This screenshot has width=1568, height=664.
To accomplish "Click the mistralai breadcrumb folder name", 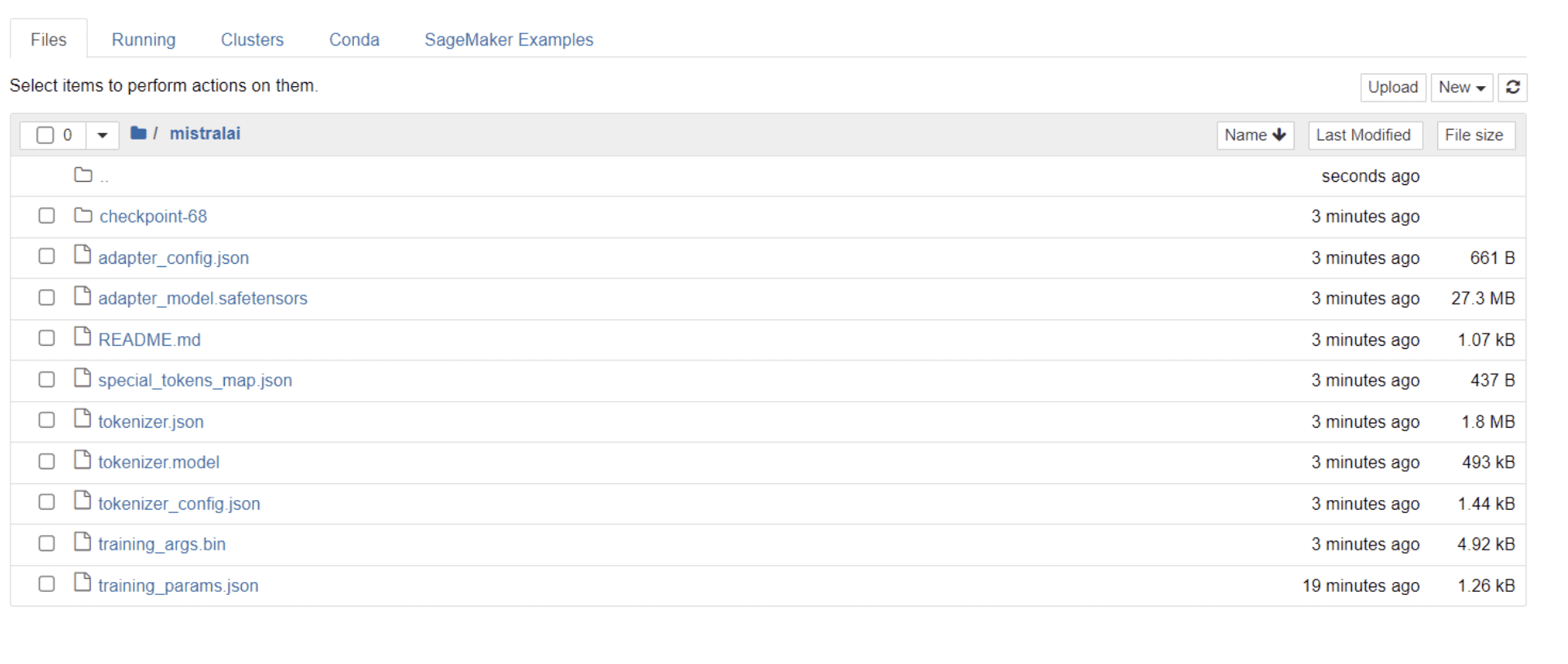I will point(205,134).
